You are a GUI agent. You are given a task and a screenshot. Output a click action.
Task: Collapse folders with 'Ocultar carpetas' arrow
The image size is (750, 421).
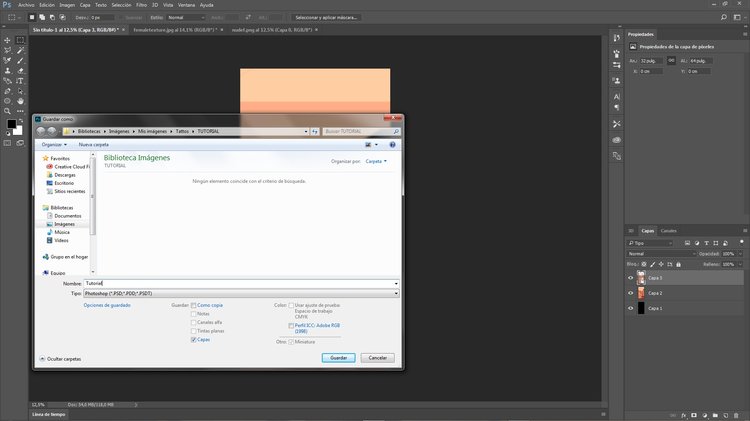click(42, 358)
